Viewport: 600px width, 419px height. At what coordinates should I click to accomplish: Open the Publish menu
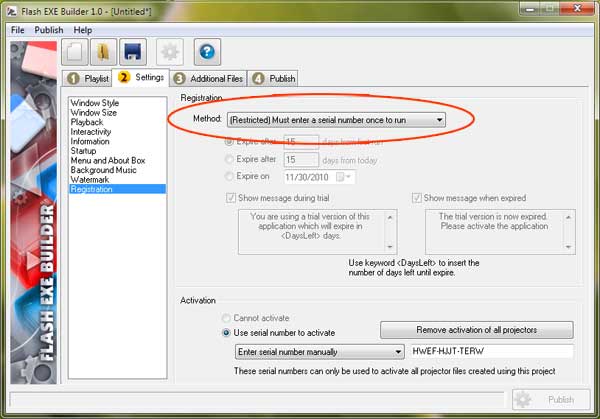pyautogui.click(x=49, y=30)
